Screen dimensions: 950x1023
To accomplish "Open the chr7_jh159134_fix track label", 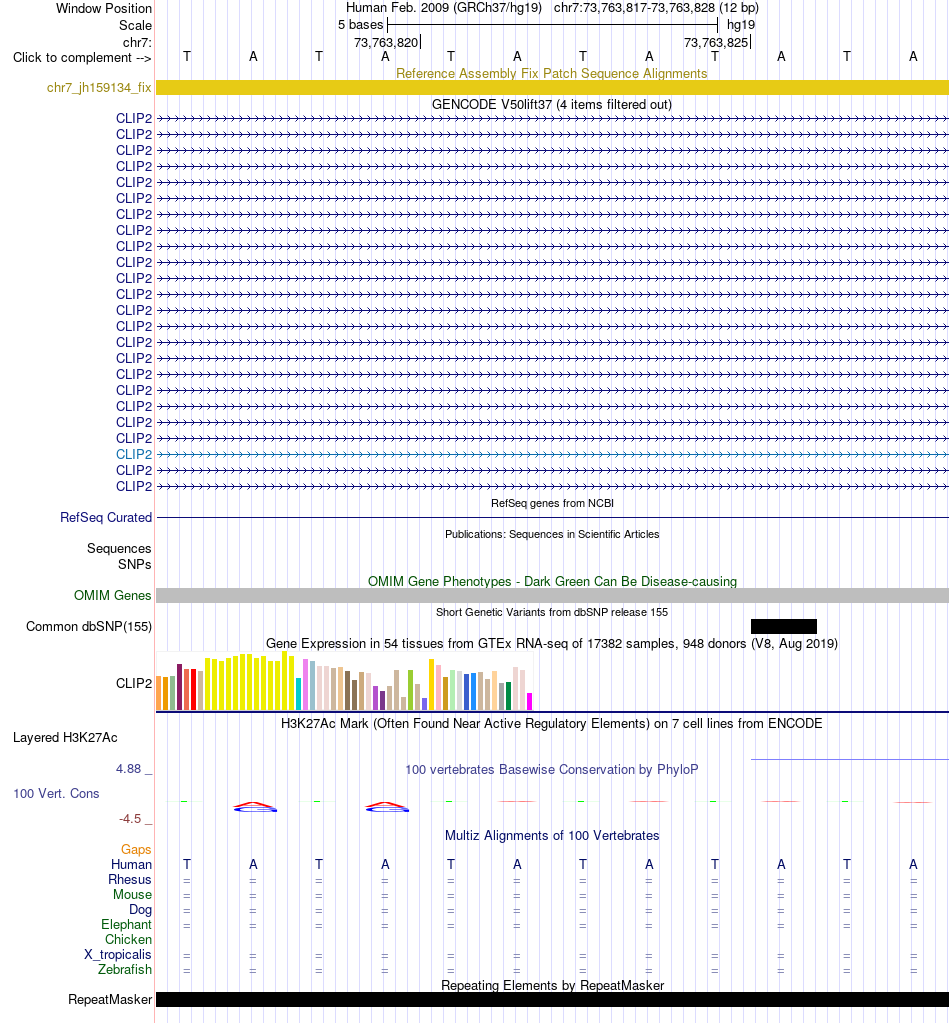I will [x=99, y=87].
